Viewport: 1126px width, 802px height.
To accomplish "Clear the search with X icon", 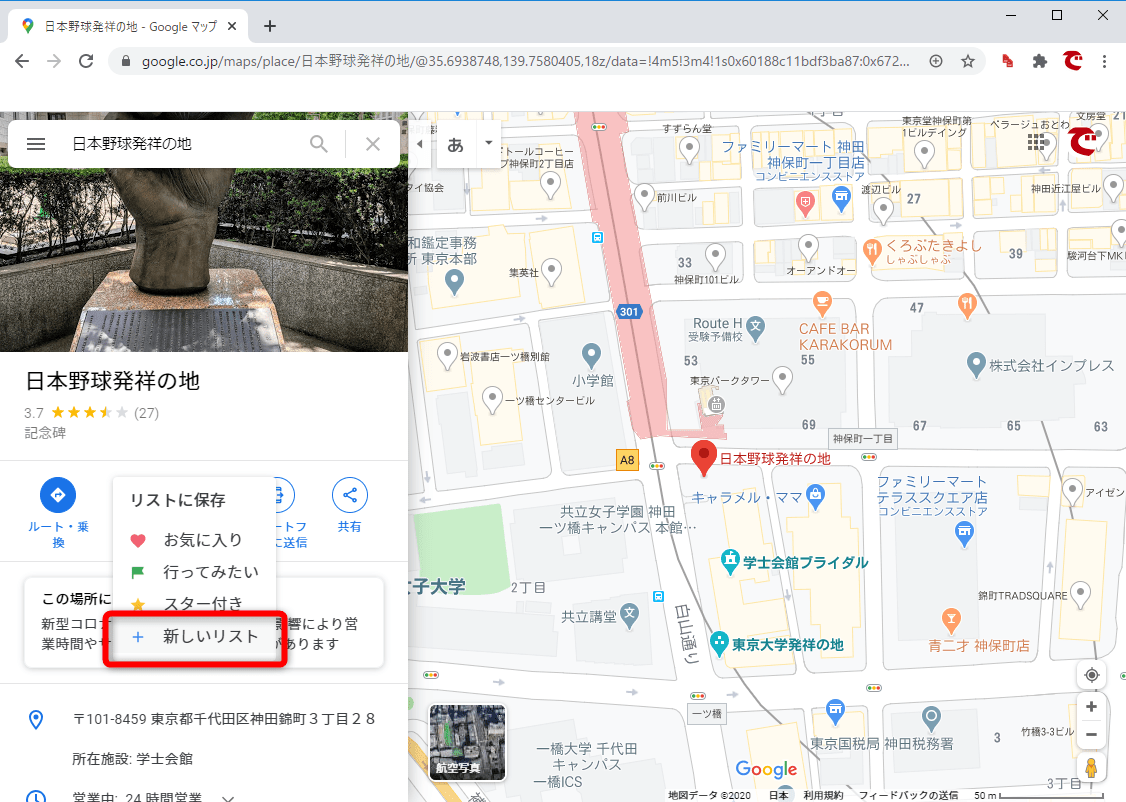I will [x=373, y=144].
